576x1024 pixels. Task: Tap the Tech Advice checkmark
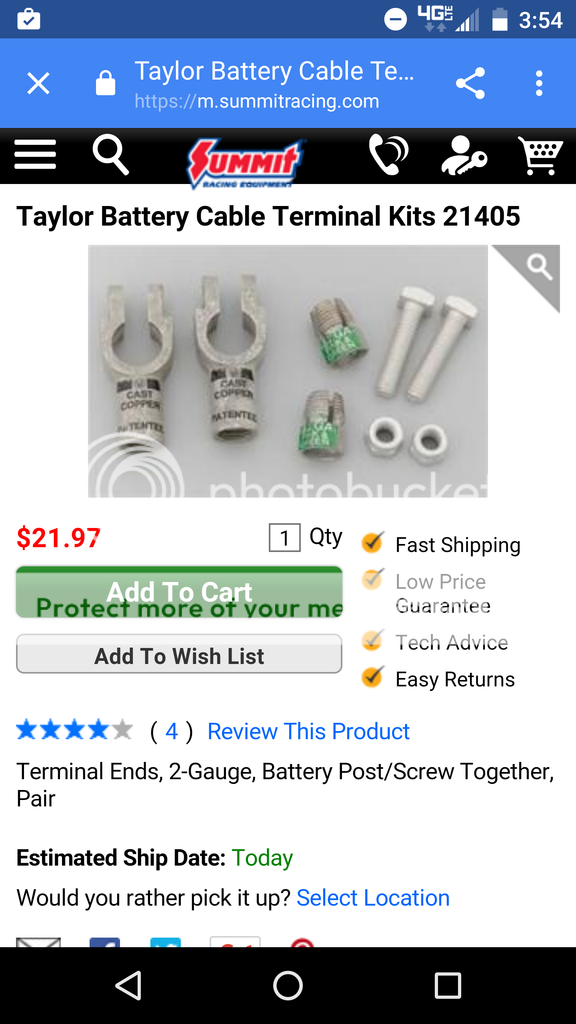pos(372,640)
